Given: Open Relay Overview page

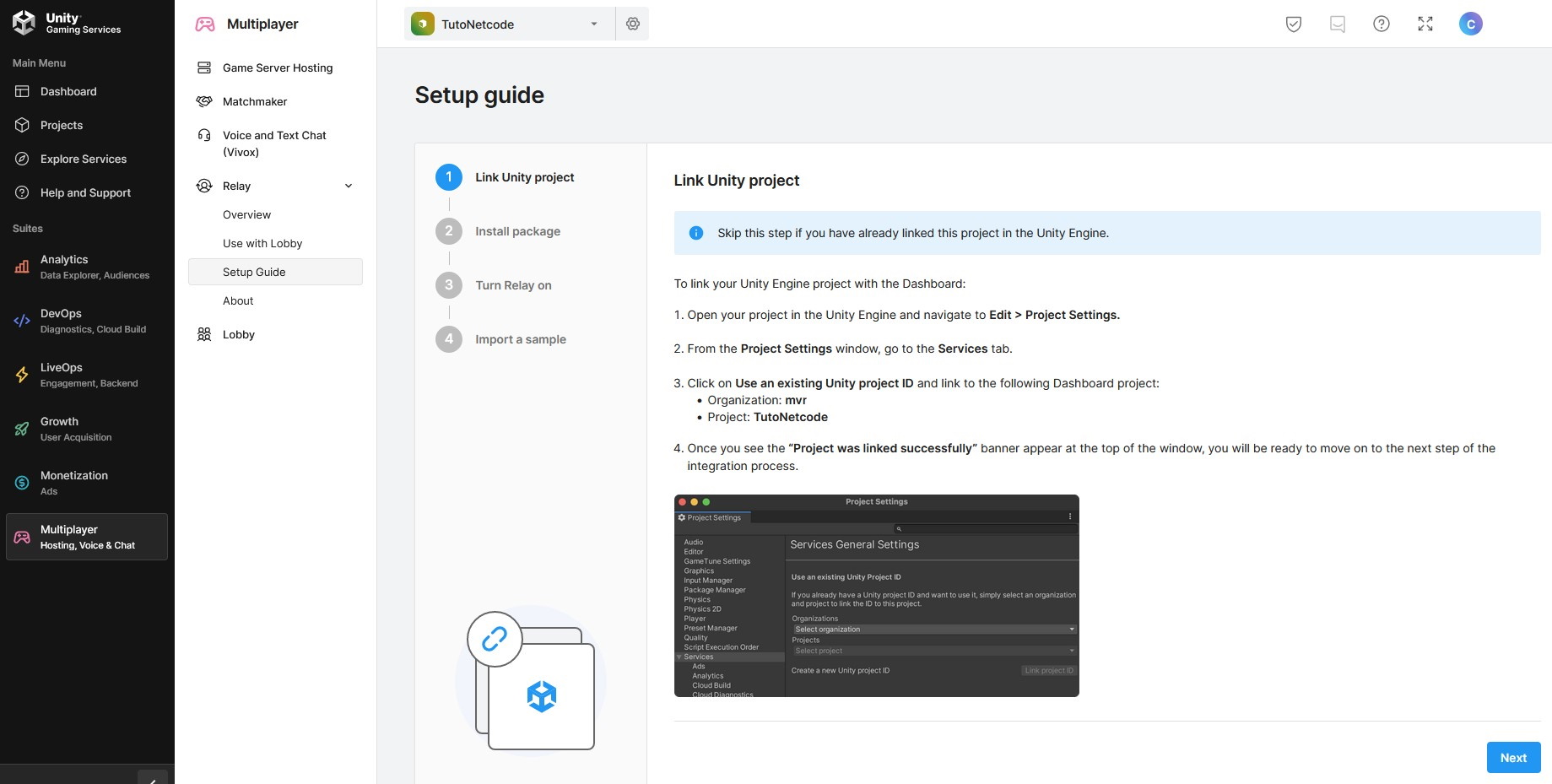Looking at the screenshot, I should tap(246, 214).
